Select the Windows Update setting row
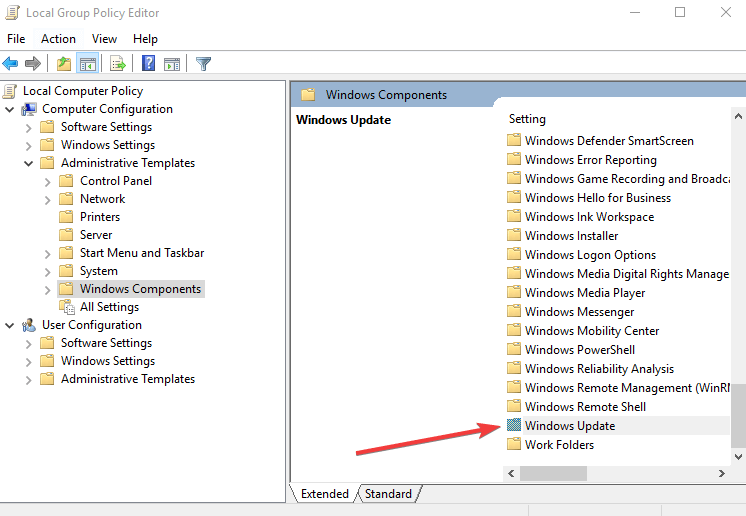This screenshot has width=746, height=516. point(617,425)
